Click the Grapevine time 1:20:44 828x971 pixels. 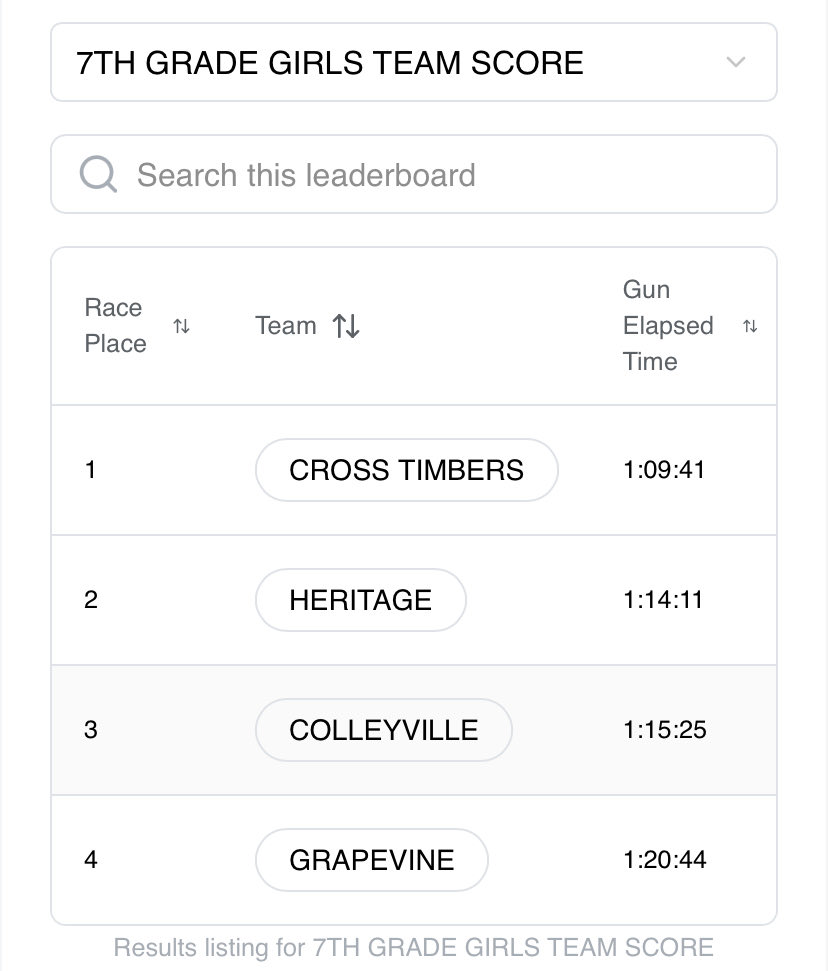pos(665,860)
